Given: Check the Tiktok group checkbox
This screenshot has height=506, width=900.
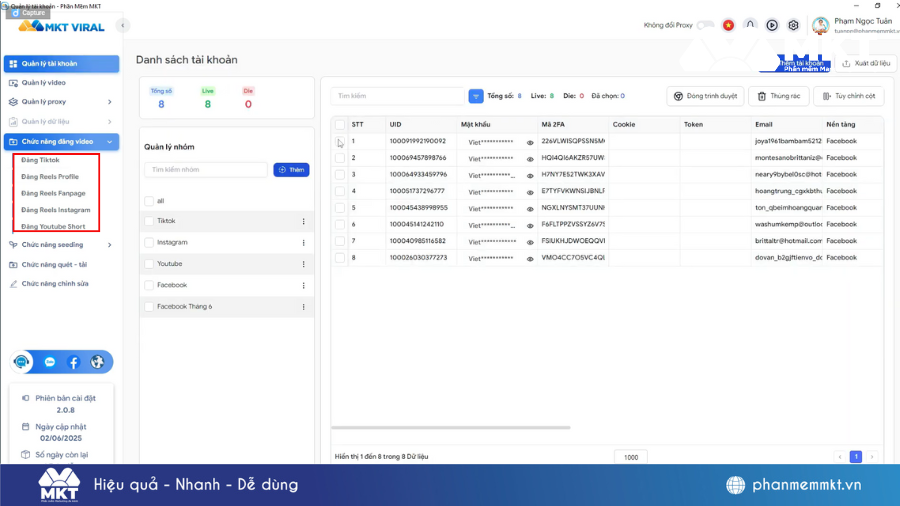Looking at the screenshot, I should 149,221.
